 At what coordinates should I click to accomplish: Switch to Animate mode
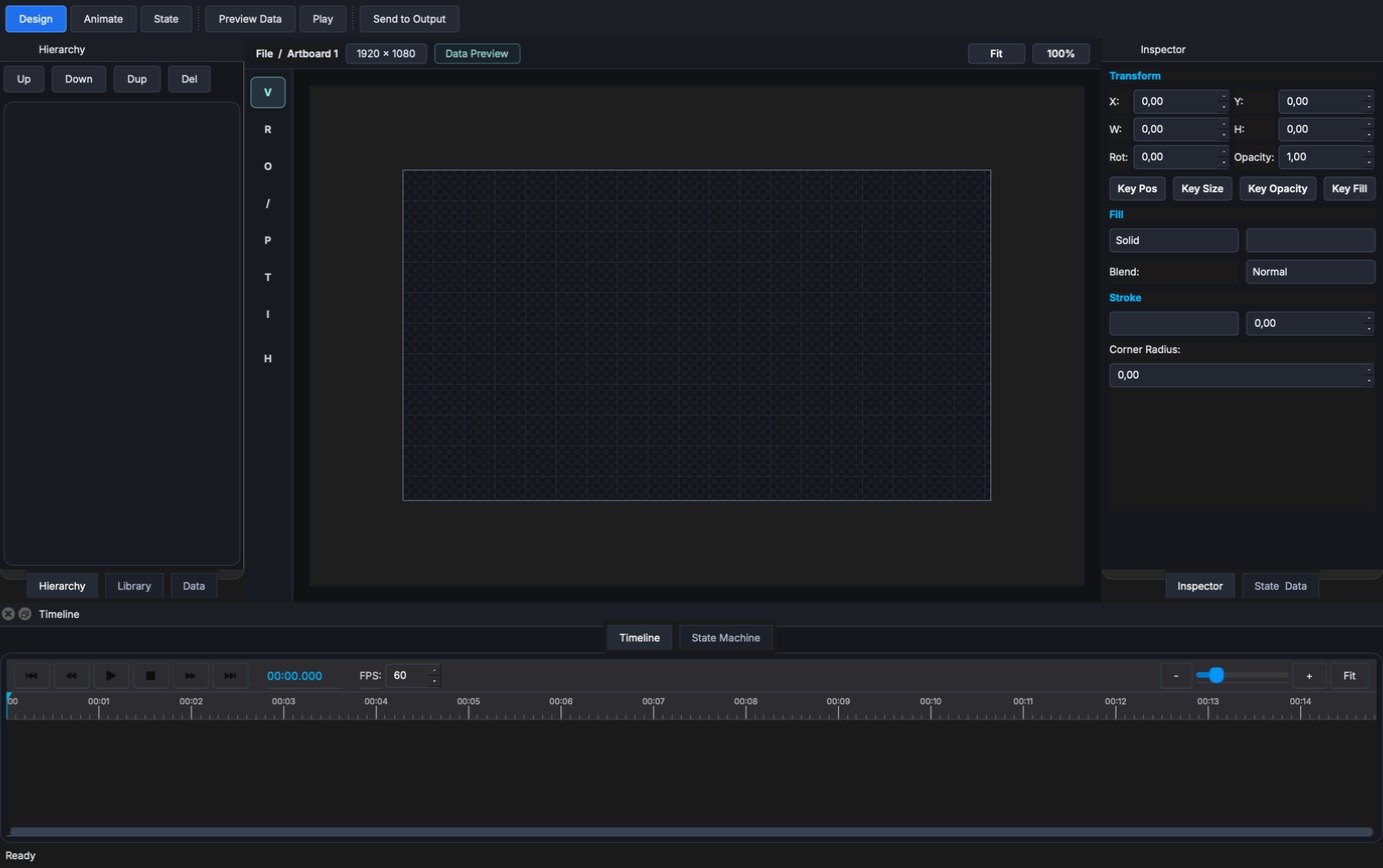click(103, 19)
